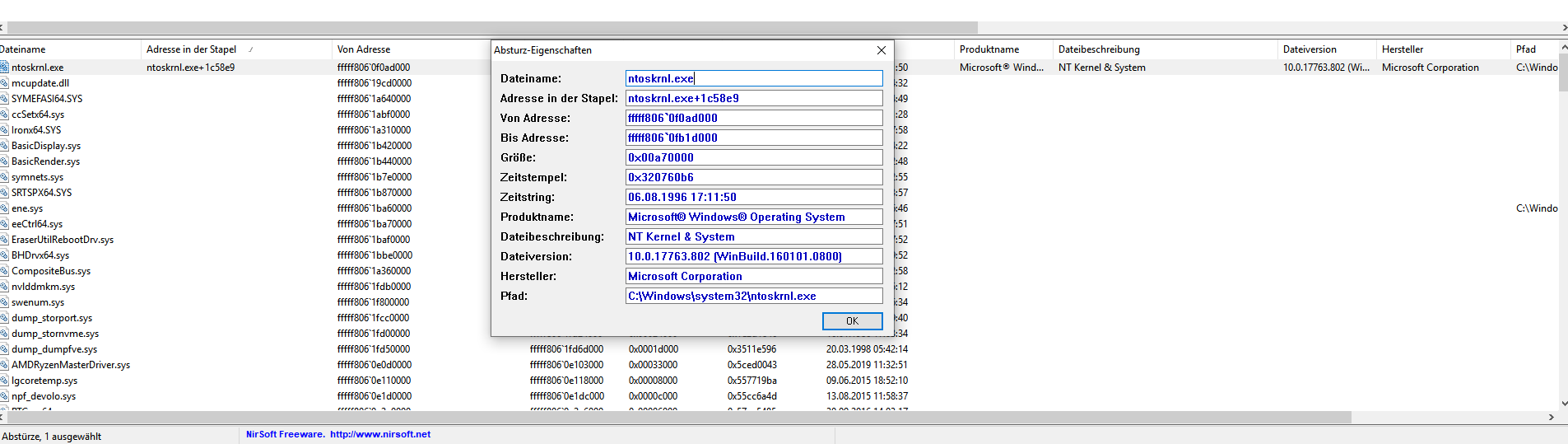1568x444 pixels.
Task: Sort by the Dateiversion column header
Action: [x=1327, y=49]
